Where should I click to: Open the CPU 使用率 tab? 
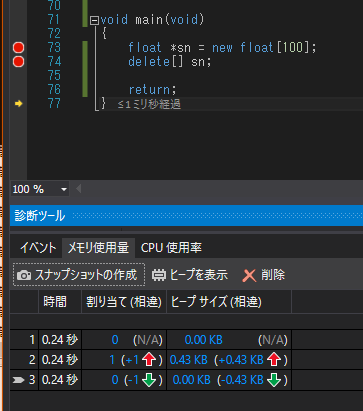171,248
